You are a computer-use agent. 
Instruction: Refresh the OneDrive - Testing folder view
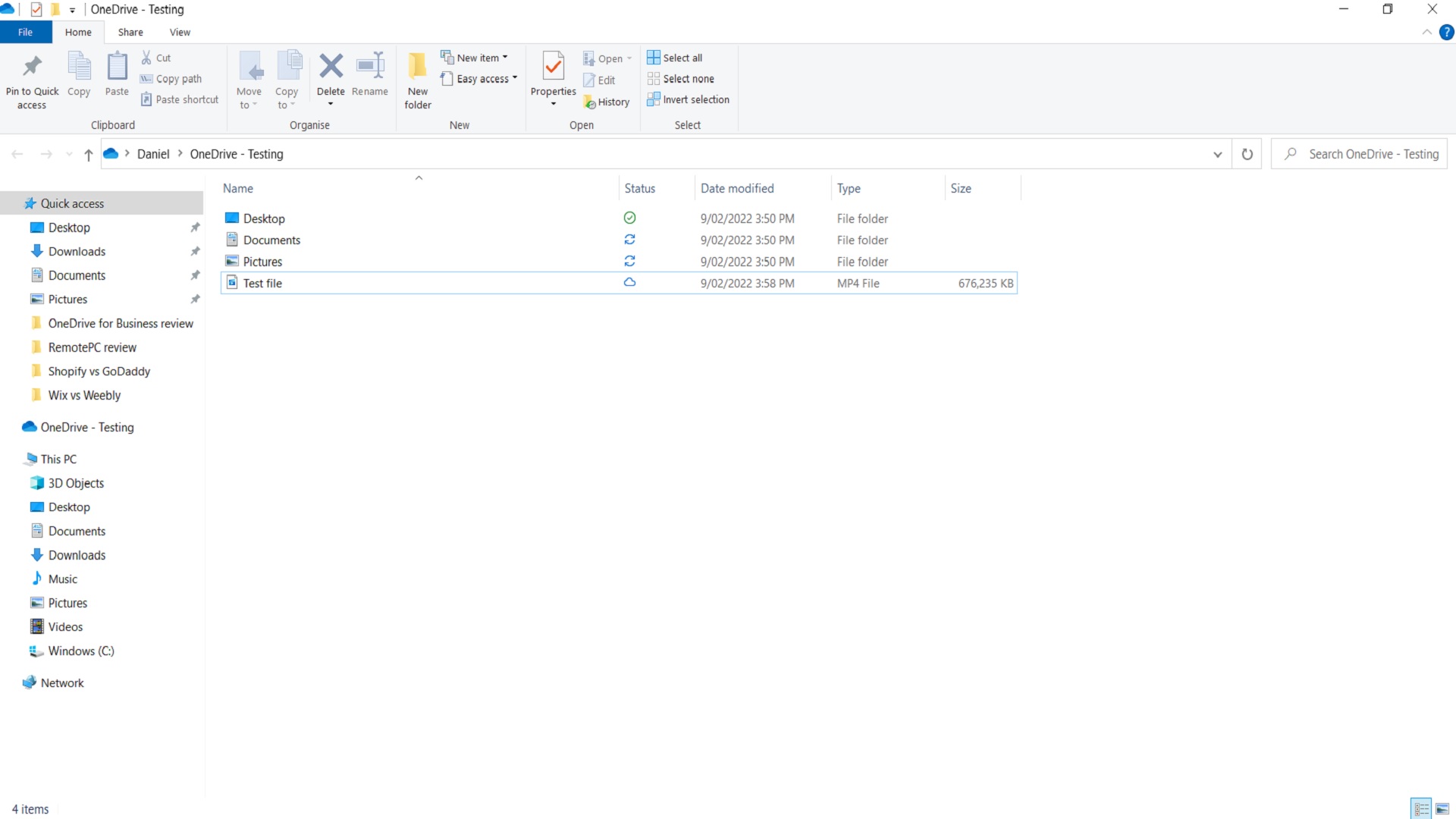tap(1247, 154)
